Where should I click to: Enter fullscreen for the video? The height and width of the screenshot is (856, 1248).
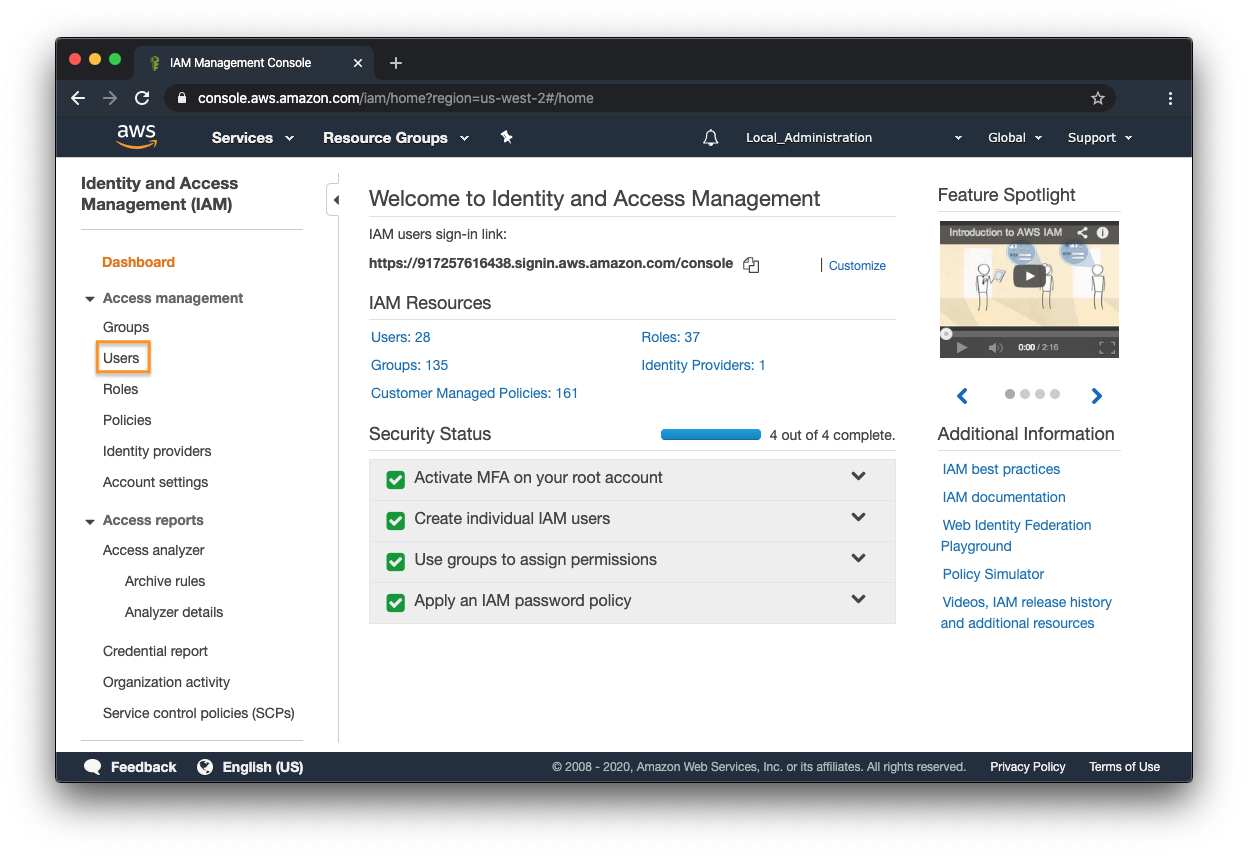1106,347
